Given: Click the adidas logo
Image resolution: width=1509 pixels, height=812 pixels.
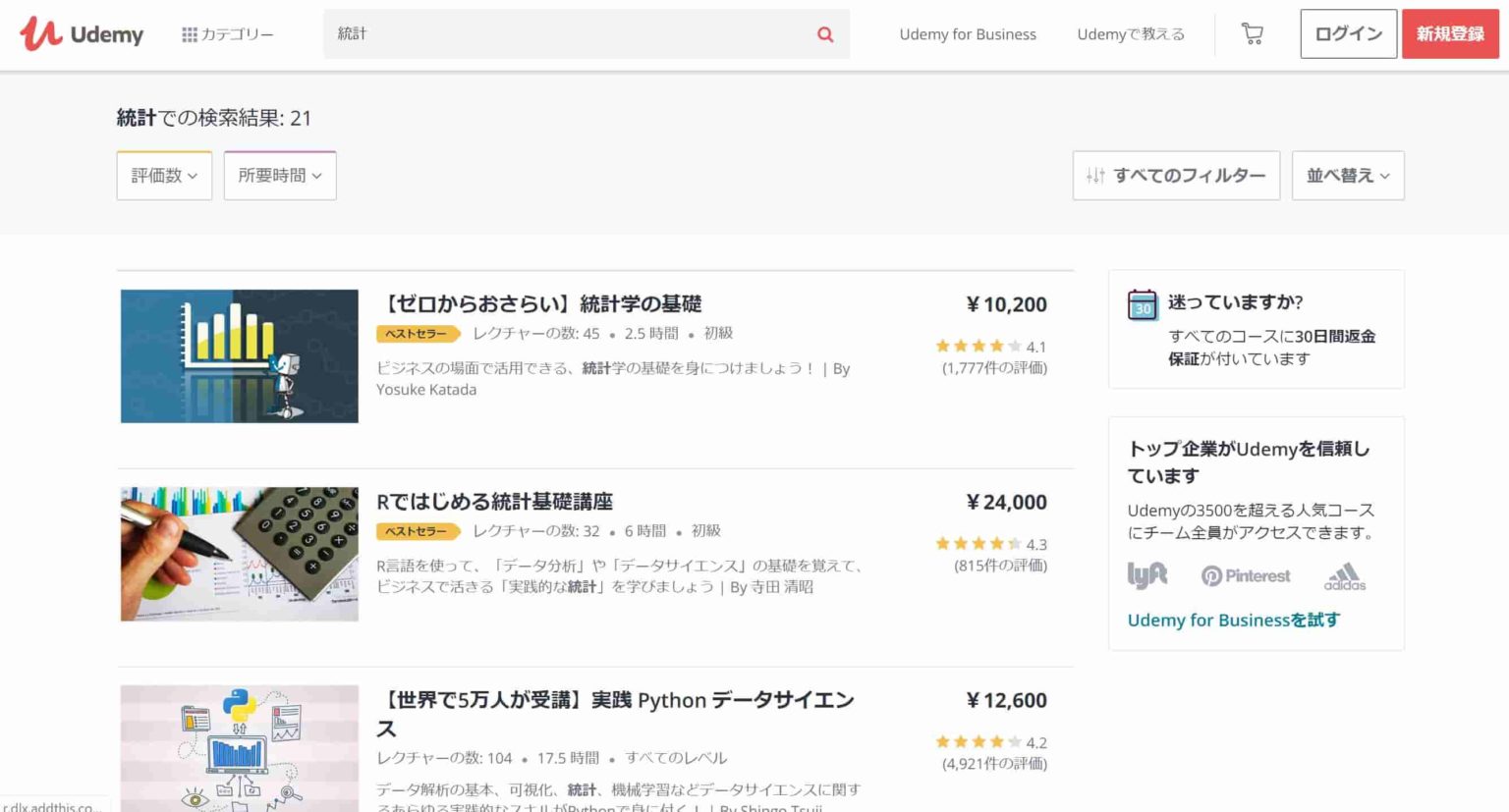Looking at the screenshot, I should click(1344, 576).
